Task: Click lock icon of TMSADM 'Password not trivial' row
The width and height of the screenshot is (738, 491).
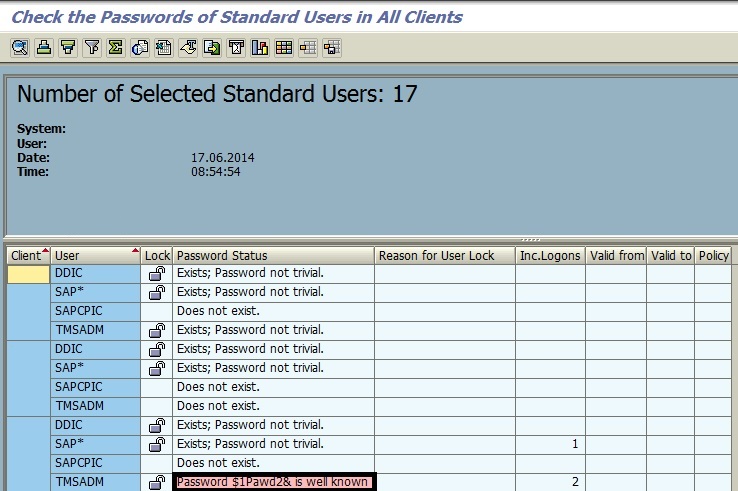Action: [x=157, y=330]
